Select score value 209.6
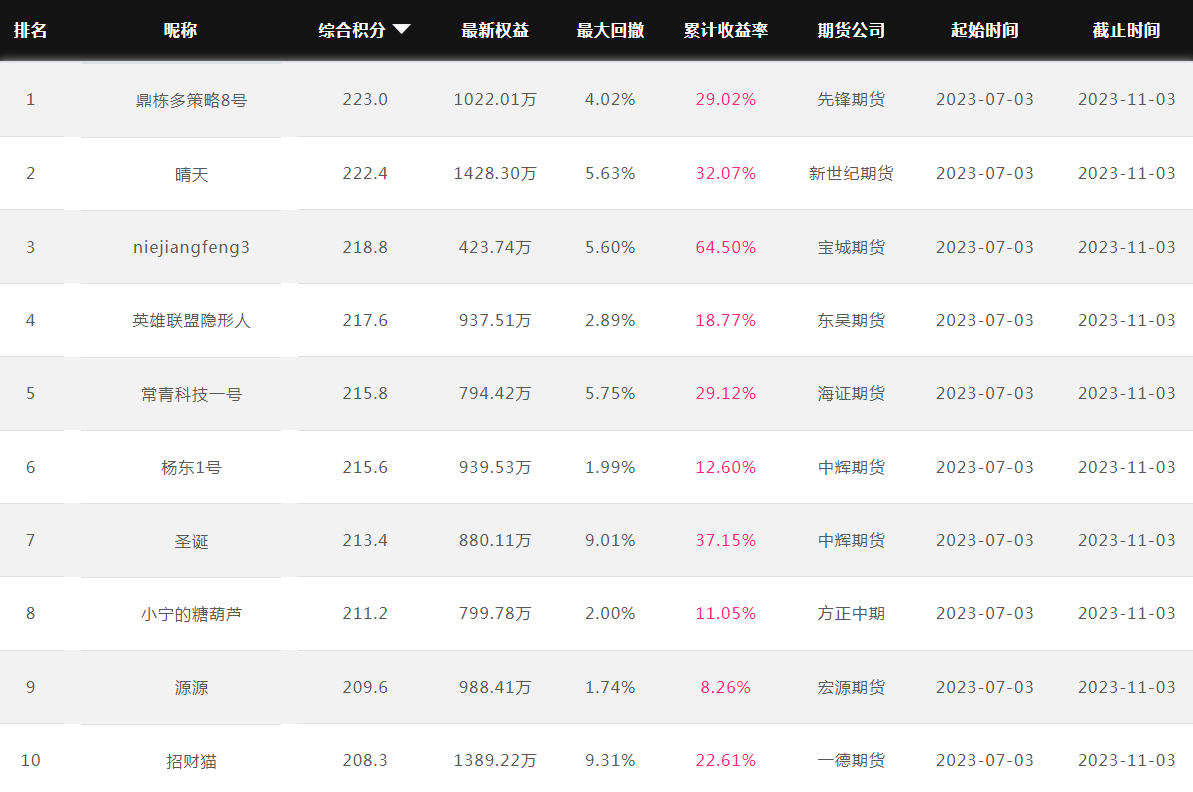 [x=365, y=687]
